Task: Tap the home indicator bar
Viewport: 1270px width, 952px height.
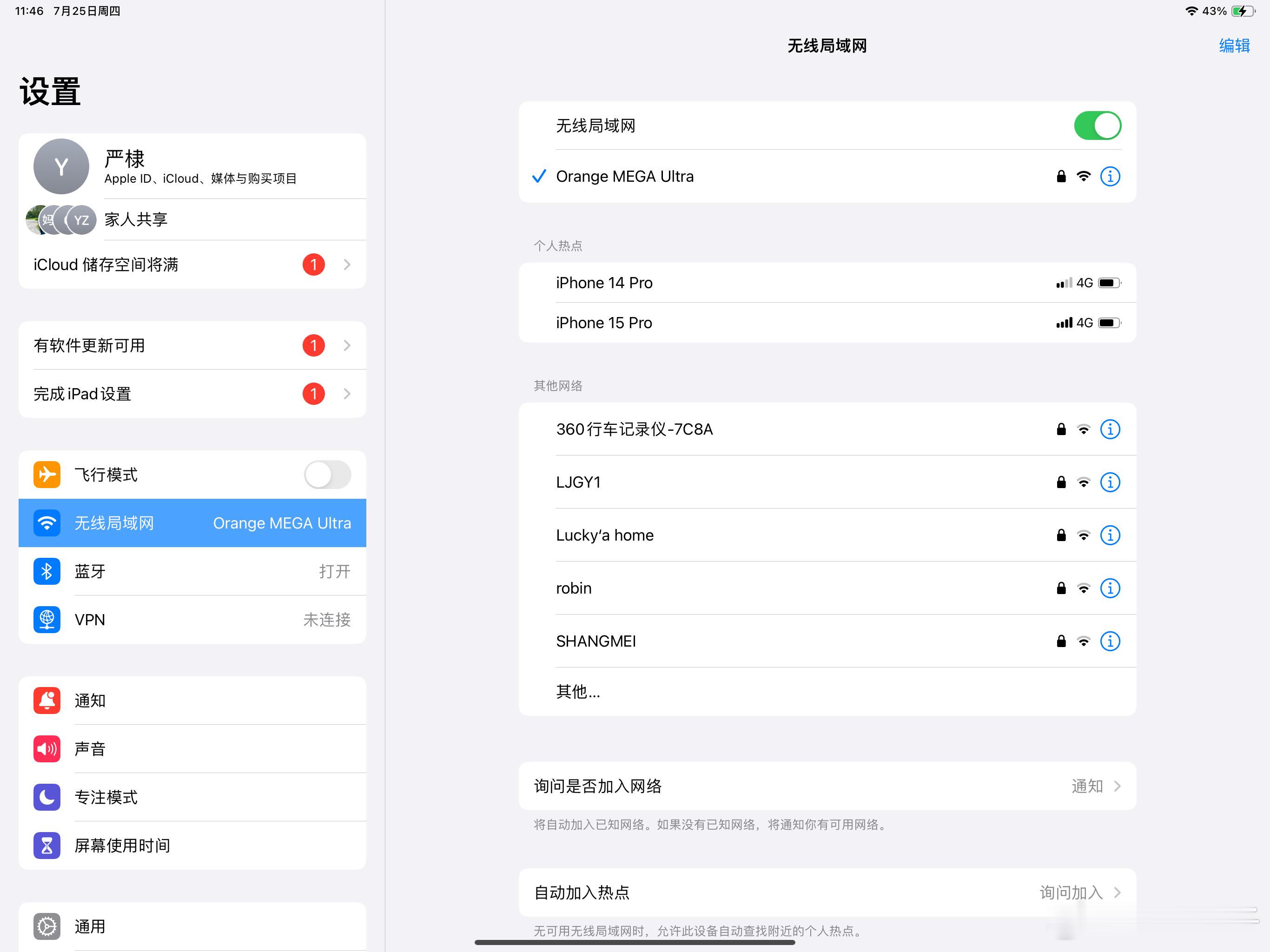Action: [x=635, y=942]
